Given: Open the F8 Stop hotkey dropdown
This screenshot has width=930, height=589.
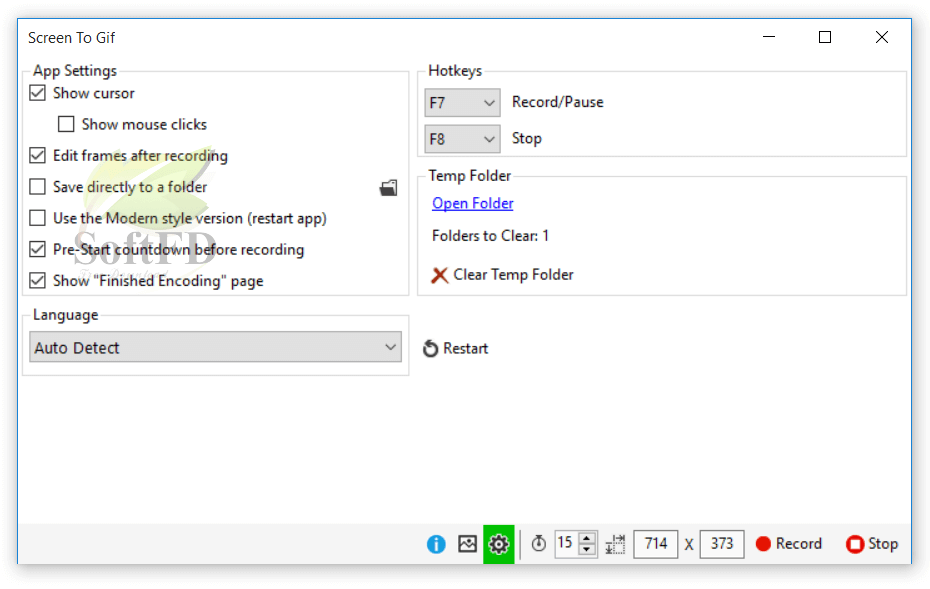Looking at the screenshot, I should click(462, 139).
